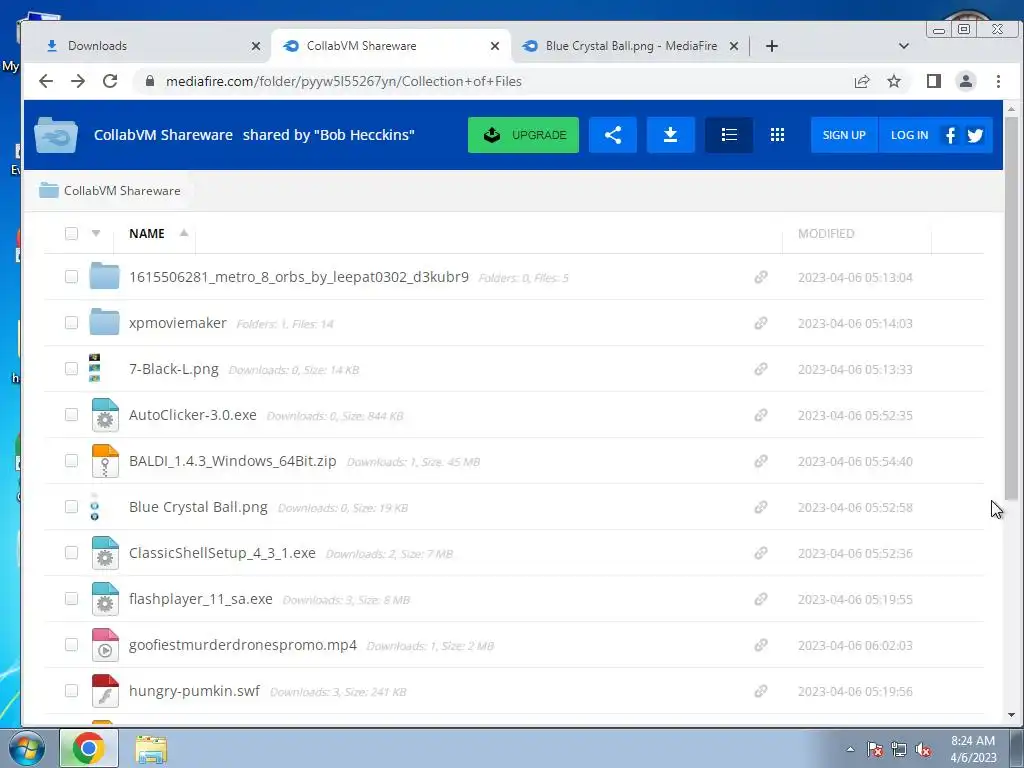This screenshot has width=1024, height=768.
Task: Bookmark this page with the star
Action: [x=894, y=81]
